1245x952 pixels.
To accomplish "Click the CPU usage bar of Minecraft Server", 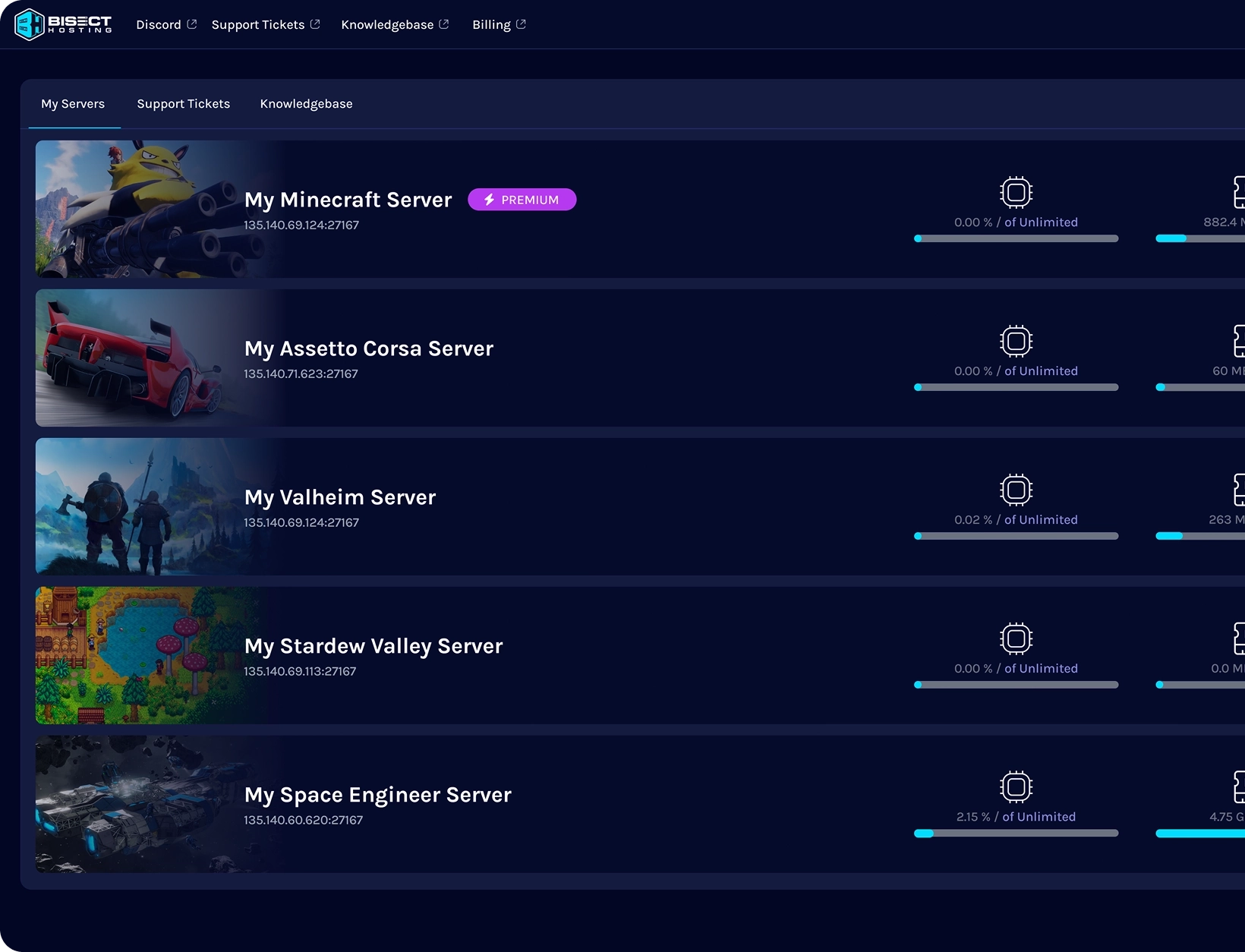I will pos(1016,238).
